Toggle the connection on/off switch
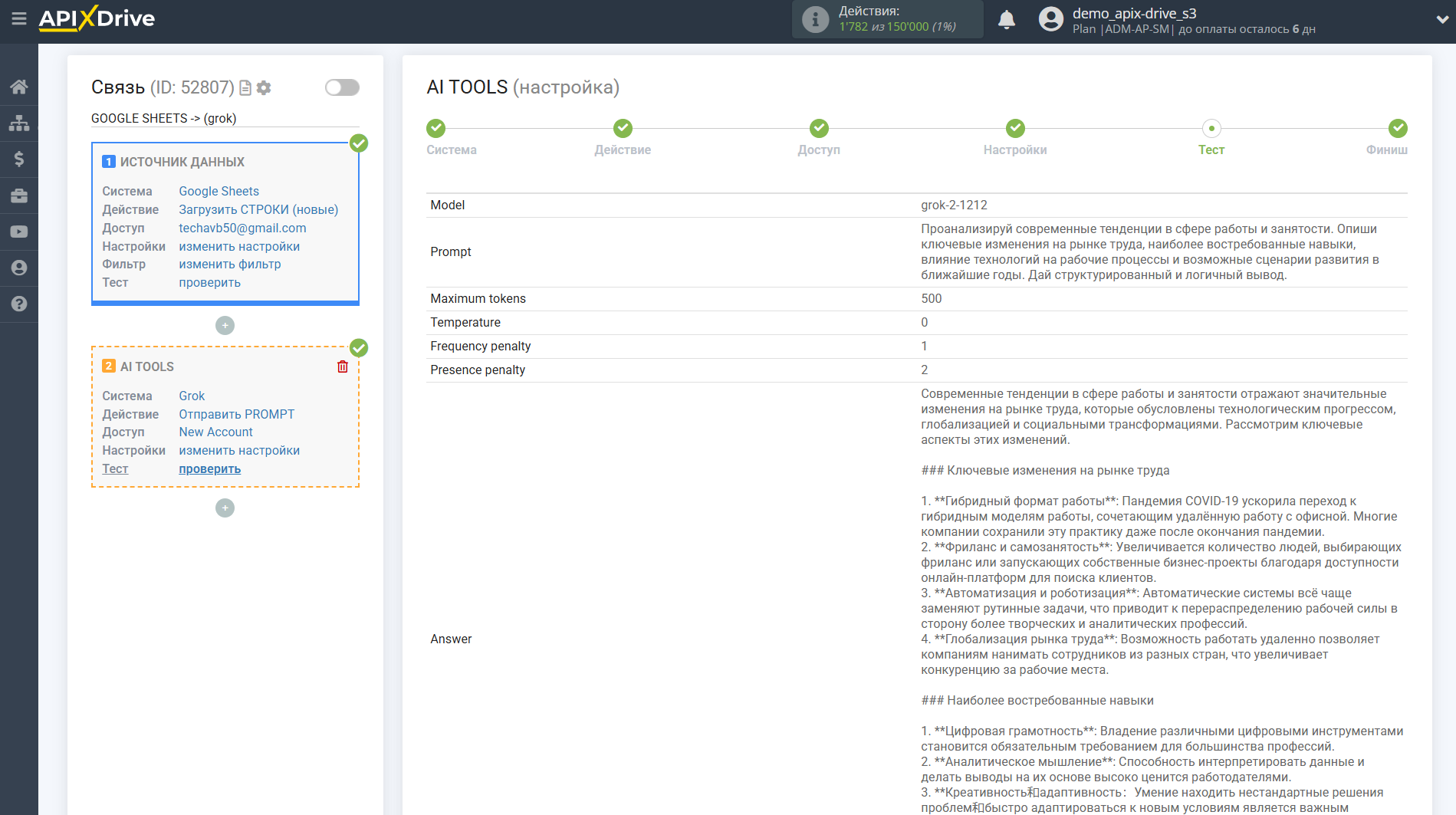The width and height of the screenshot is (1456, 815). pyautogui.click(x=341, y=87)
